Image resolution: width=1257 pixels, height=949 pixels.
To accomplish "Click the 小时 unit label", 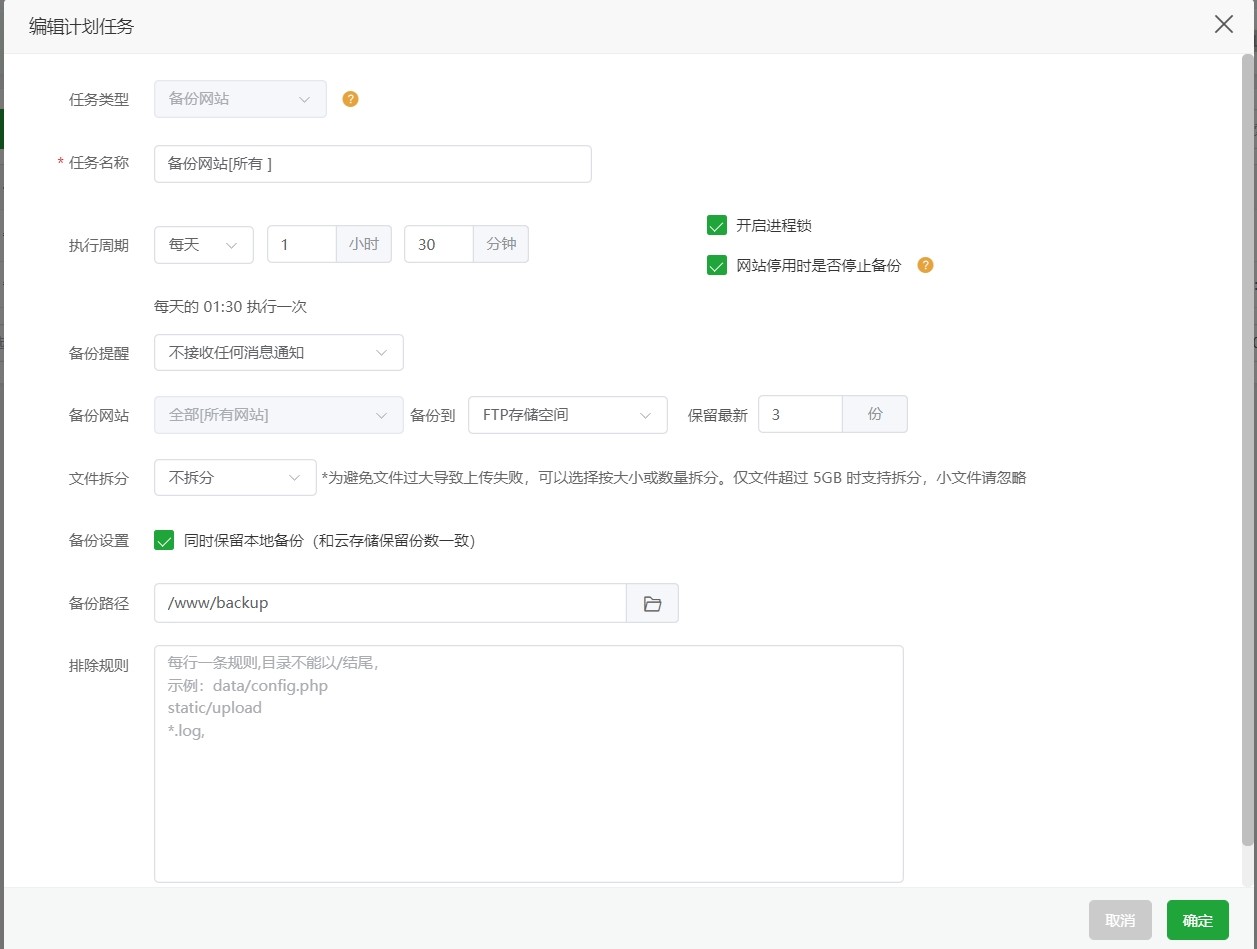I will [x=364, y=244].
